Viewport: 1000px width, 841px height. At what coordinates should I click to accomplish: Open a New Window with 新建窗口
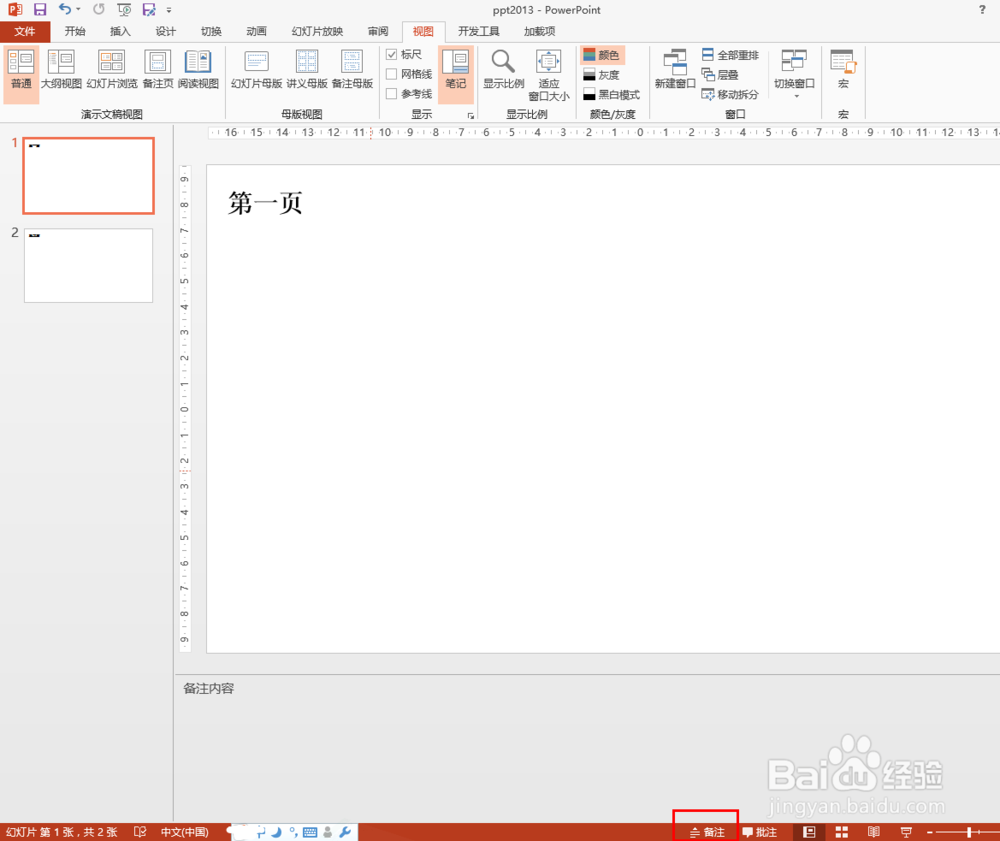pos(674,68)
